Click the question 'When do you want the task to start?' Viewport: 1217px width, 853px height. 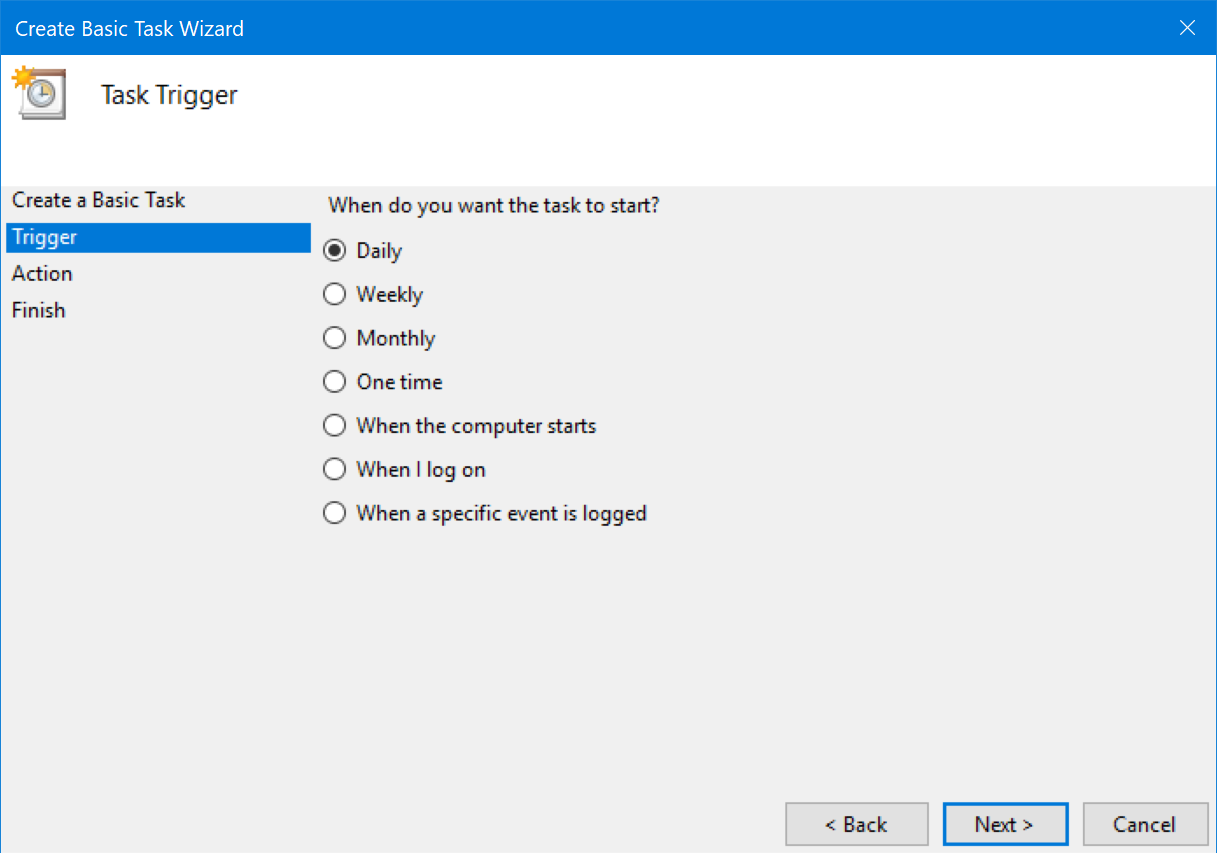pyautogui.click(x=494, y=206)
